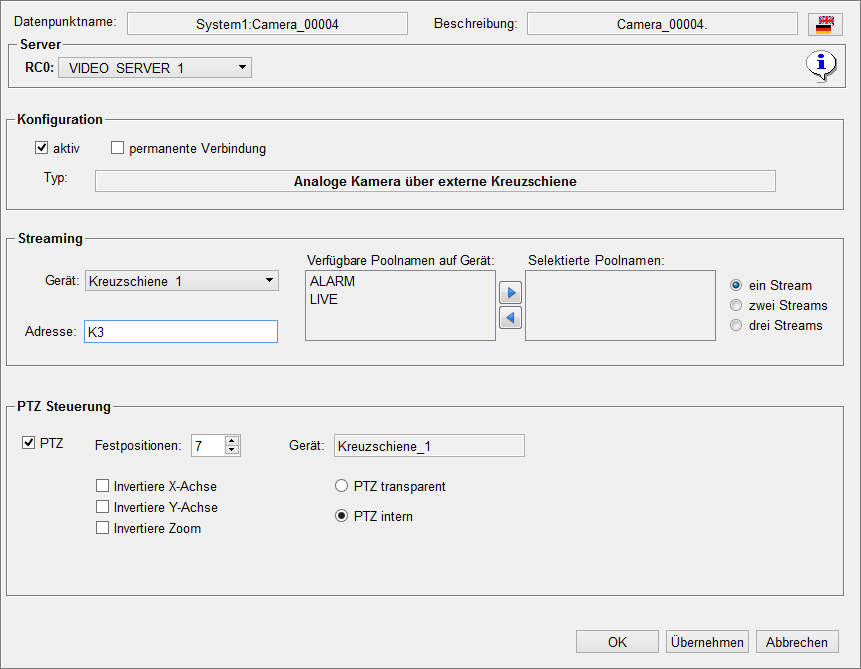Decrease Festpositionen with down arrow

click(x=232, y=451)
